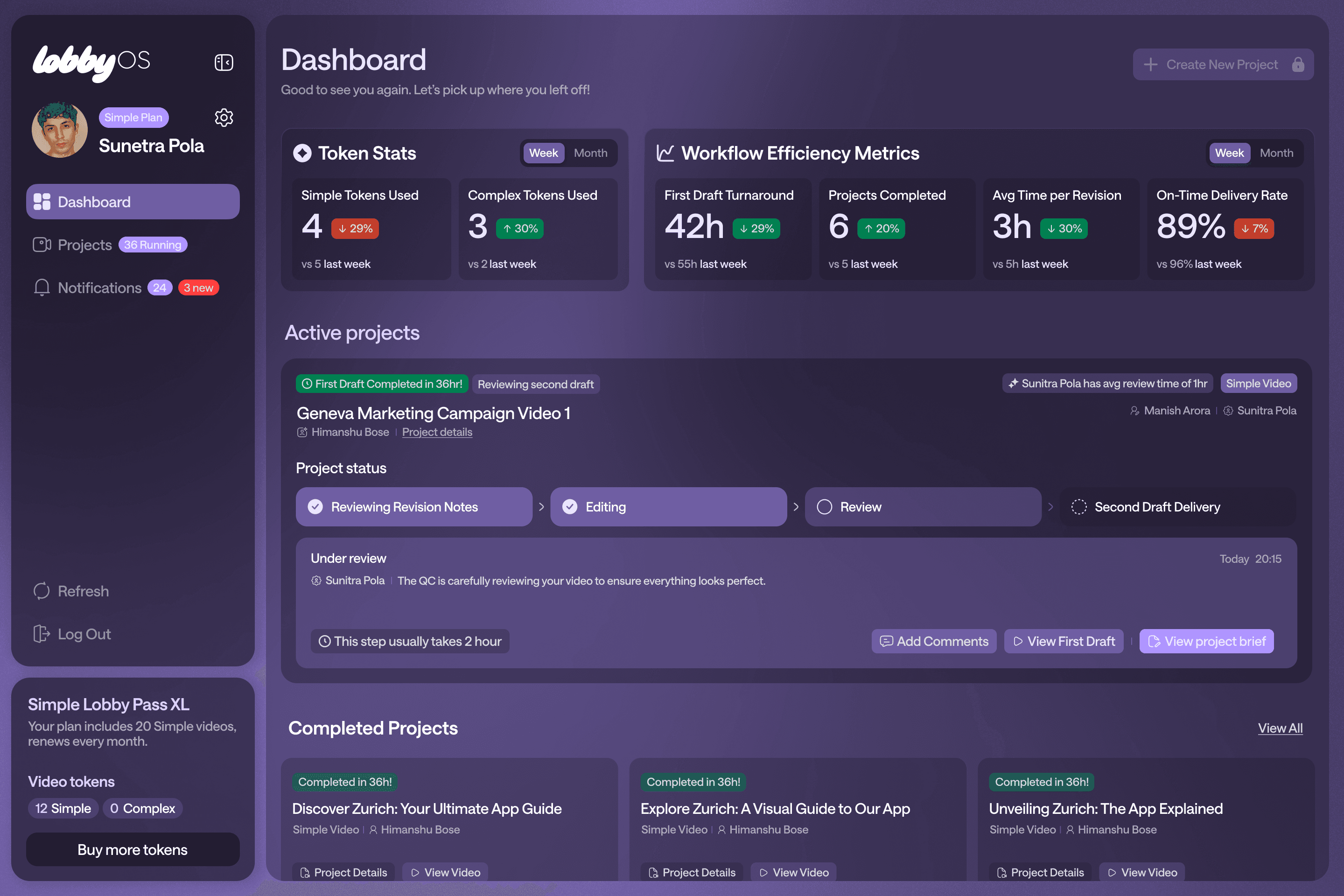
Task: Select the Review status step
Action: pyautogui.click(x=922, y=507)
